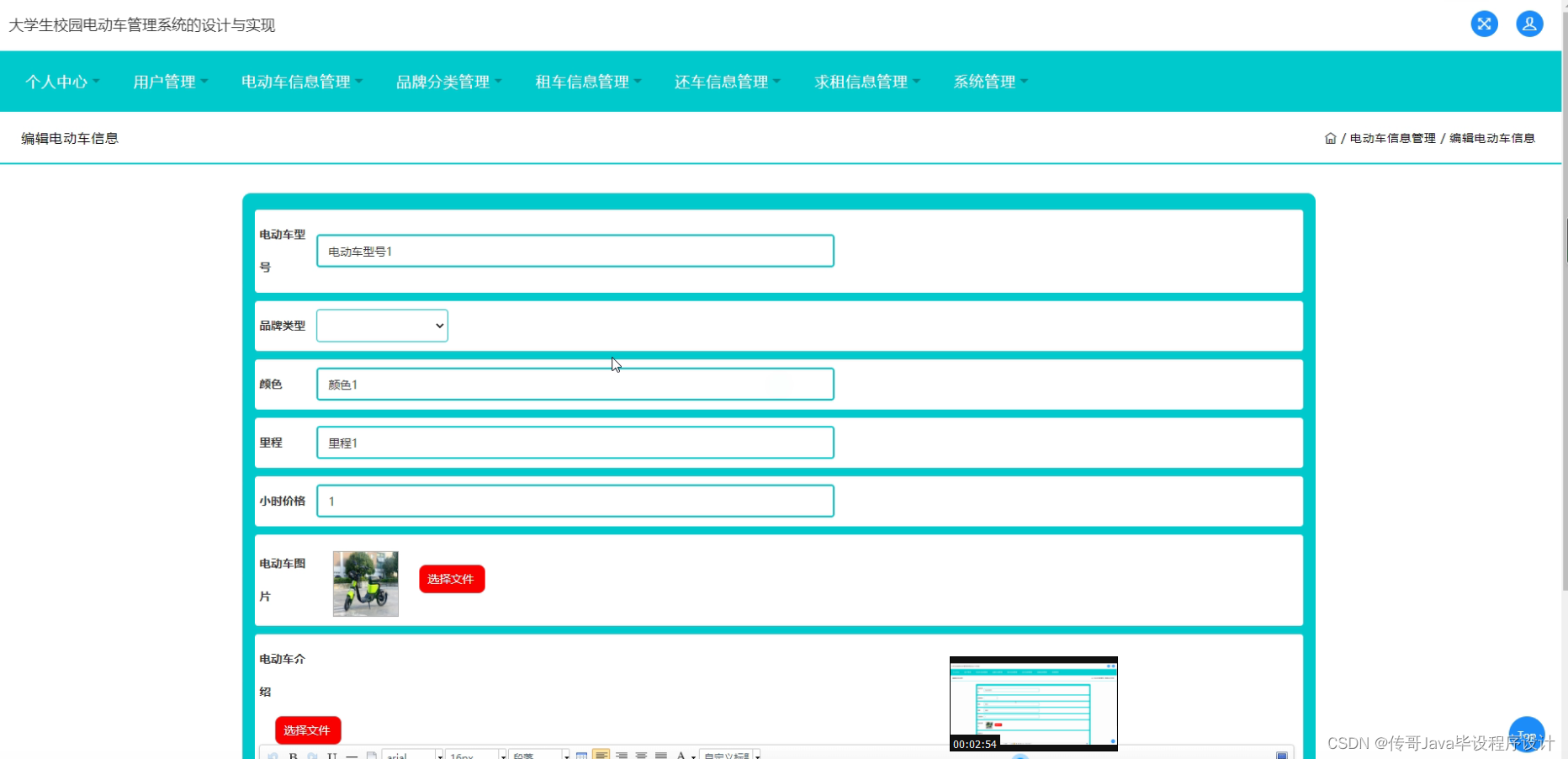Click the align-left toggle in the editor toolbar
This screenshot has width=1568, height=759.
601,755
